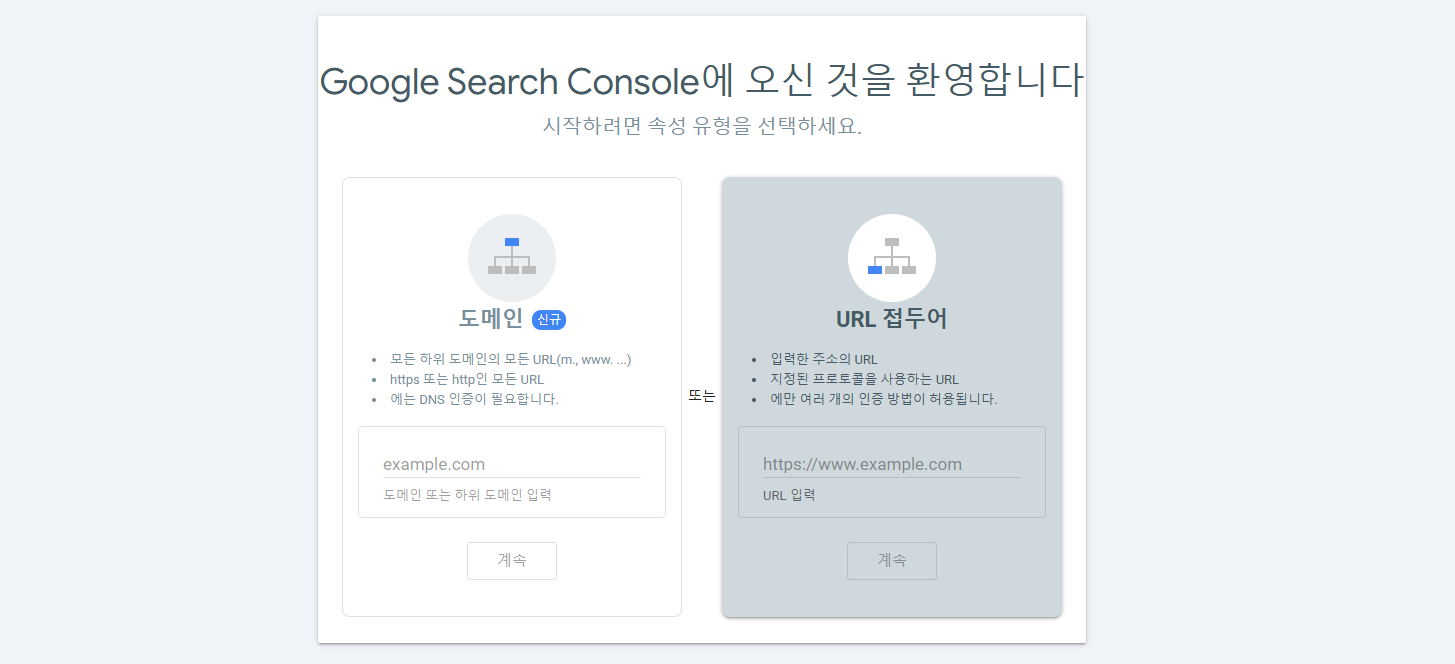Click the https 또는 http인 모든 URL bullet
The image size is (1455, 664).
(467, 379)
